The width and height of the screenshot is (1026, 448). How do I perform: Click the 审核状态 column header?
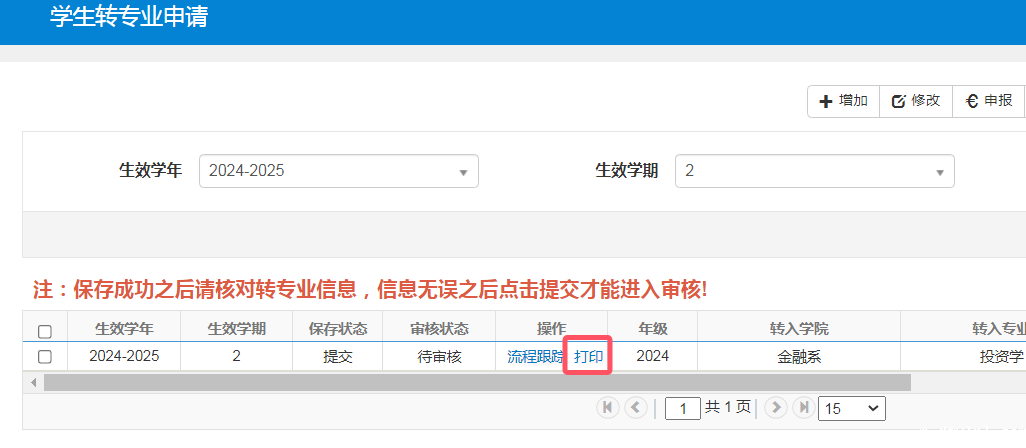pyautogui.click(x=438, y=329)
